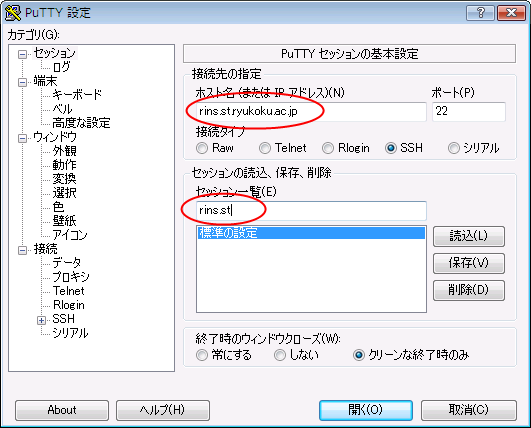Click the 開く(O) button

point(366,410)
